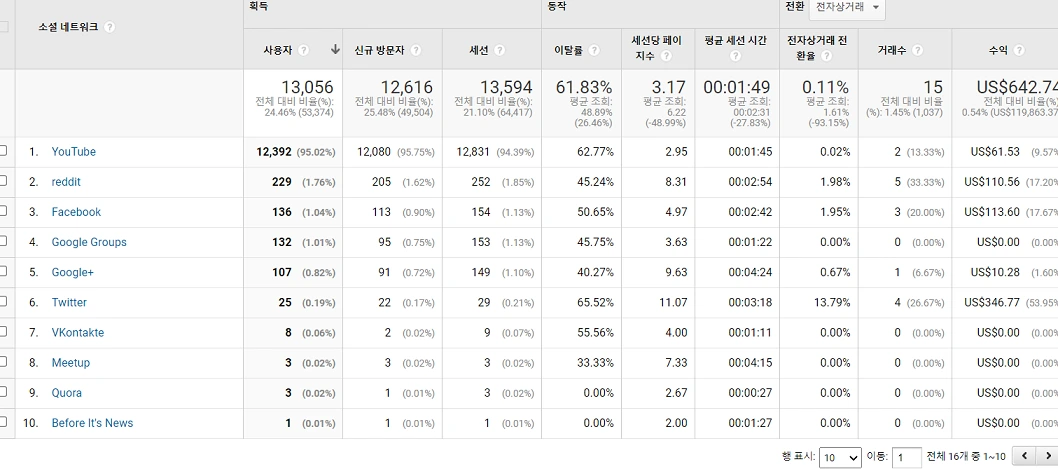This screenshot has height=469, width=1058.
Task: Show help for 이탈률 column
Action: [x=594, y=51]
